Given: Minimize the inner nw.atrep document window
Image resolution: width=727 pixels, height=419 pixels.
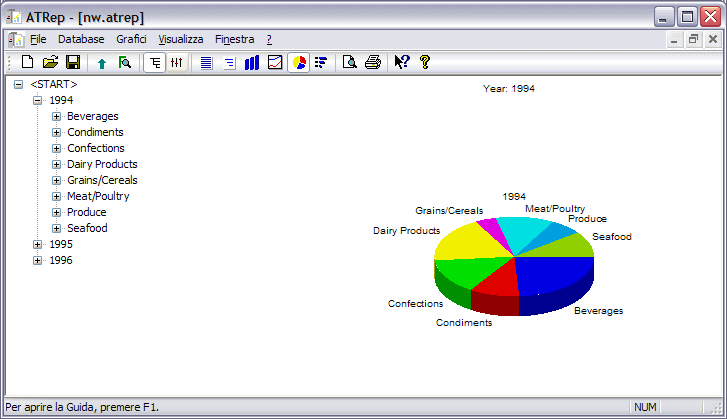Looking at the screenshot, I should coord(674,39).
